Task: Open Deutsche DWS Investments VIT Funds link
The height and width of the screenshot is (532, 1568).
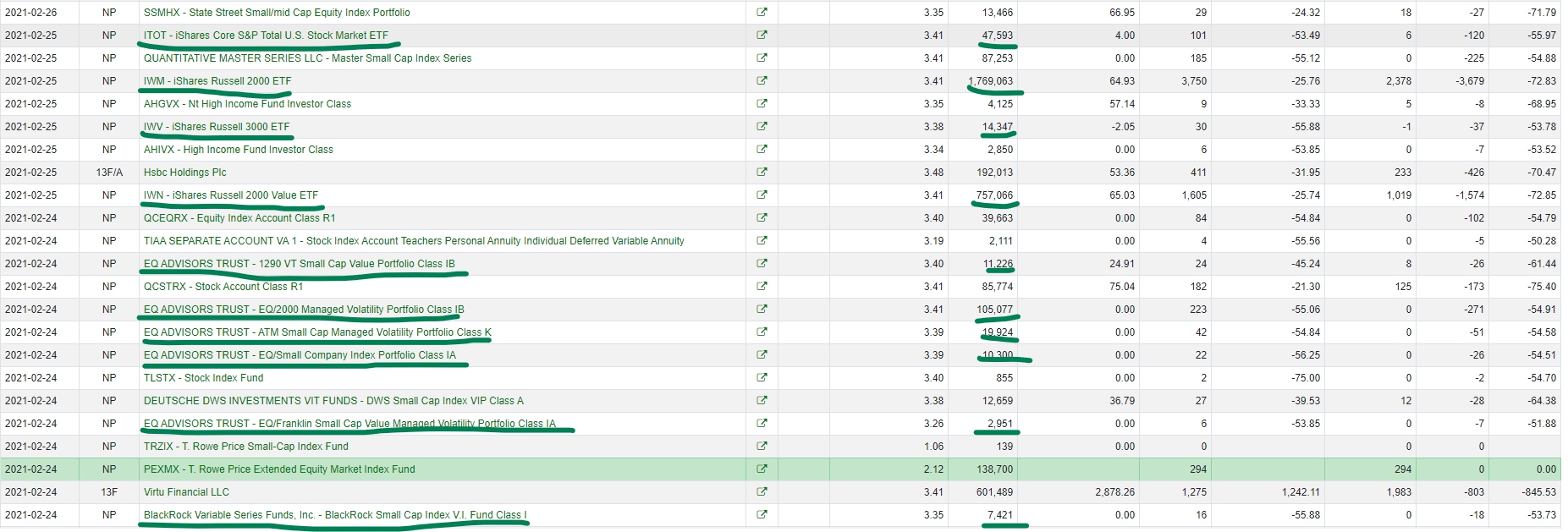Action: point(333,401)
